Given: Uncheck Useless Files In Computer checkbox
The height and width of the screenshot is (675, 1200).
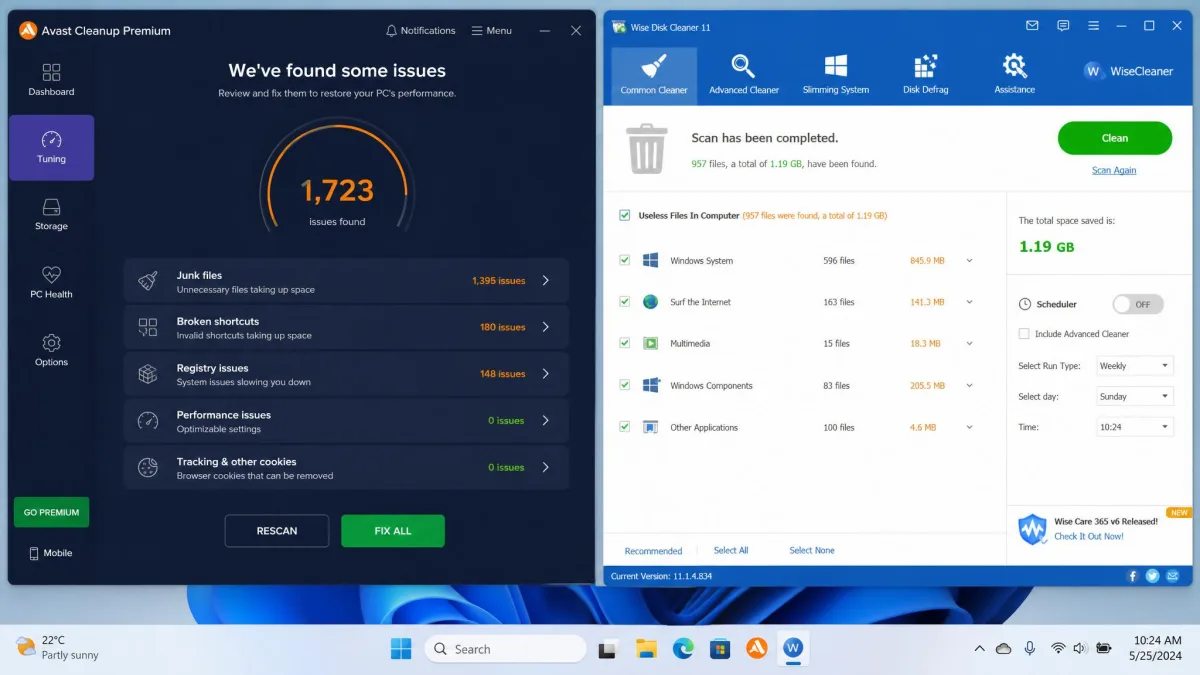Looking at the screenshot, I should (625, 215).
